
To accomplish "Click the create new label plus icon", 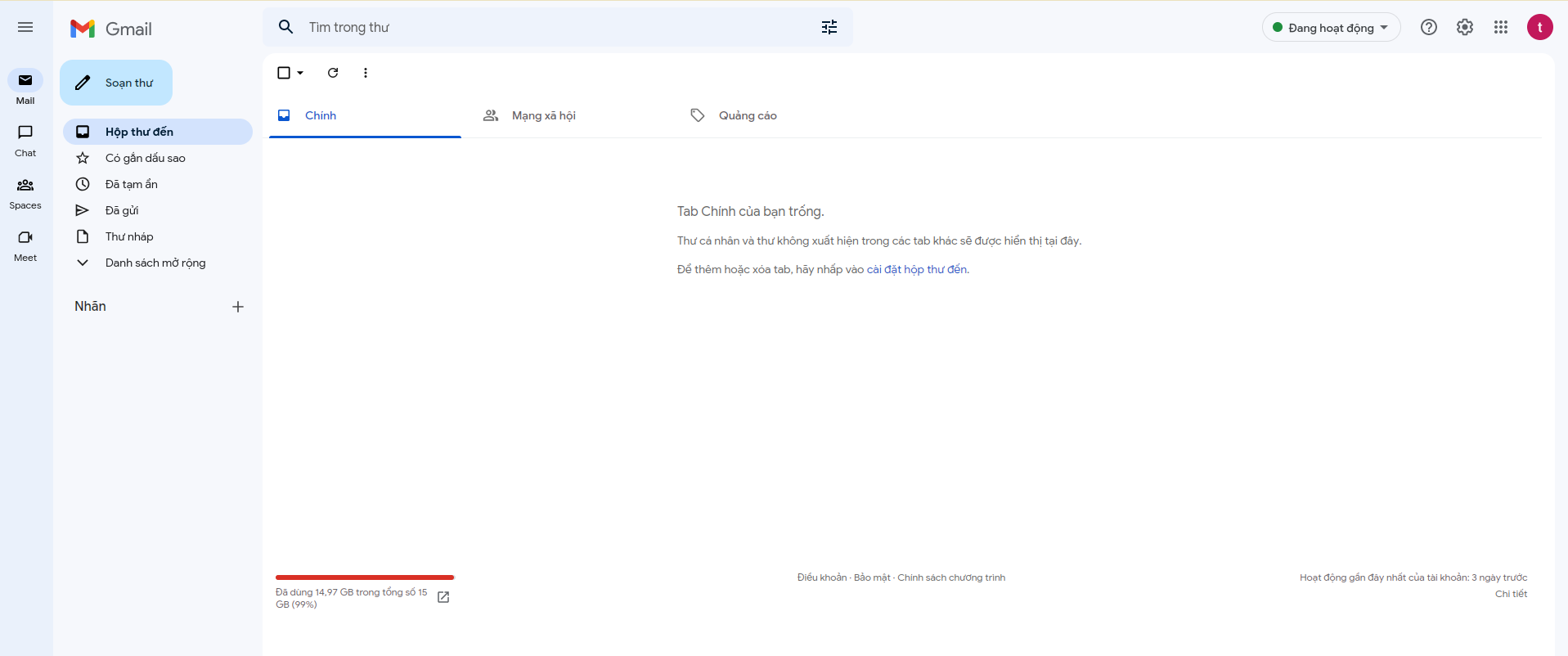I will tap(238, 307).
